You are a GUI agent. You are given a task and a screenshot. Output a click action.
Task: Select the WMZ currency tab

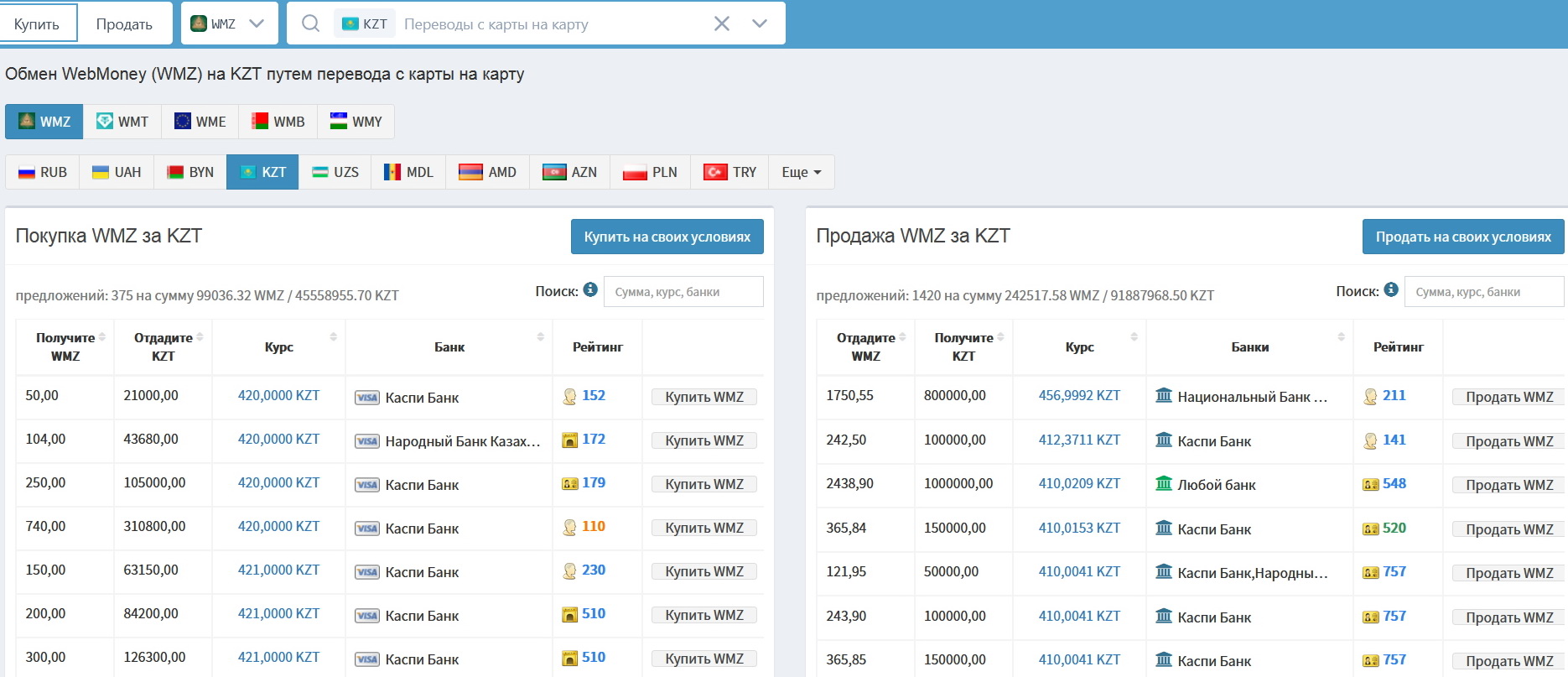(44, 122)
